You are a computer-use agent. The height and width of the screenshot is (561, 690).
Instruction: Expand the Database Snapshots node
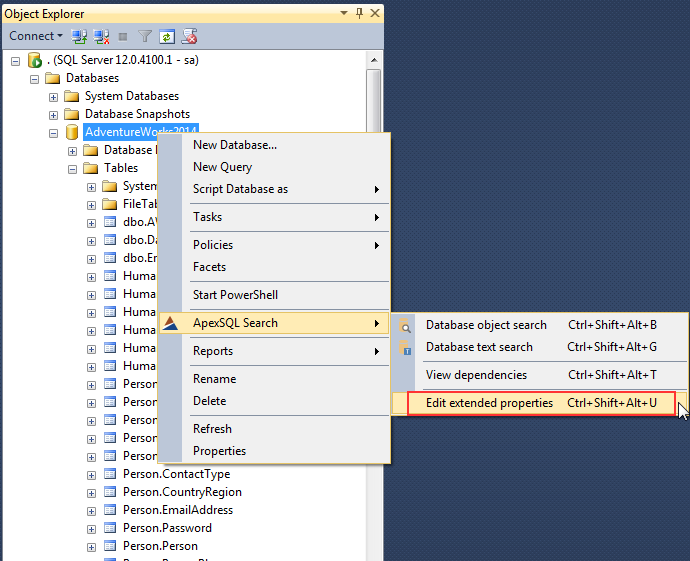[x=54, y=115]
